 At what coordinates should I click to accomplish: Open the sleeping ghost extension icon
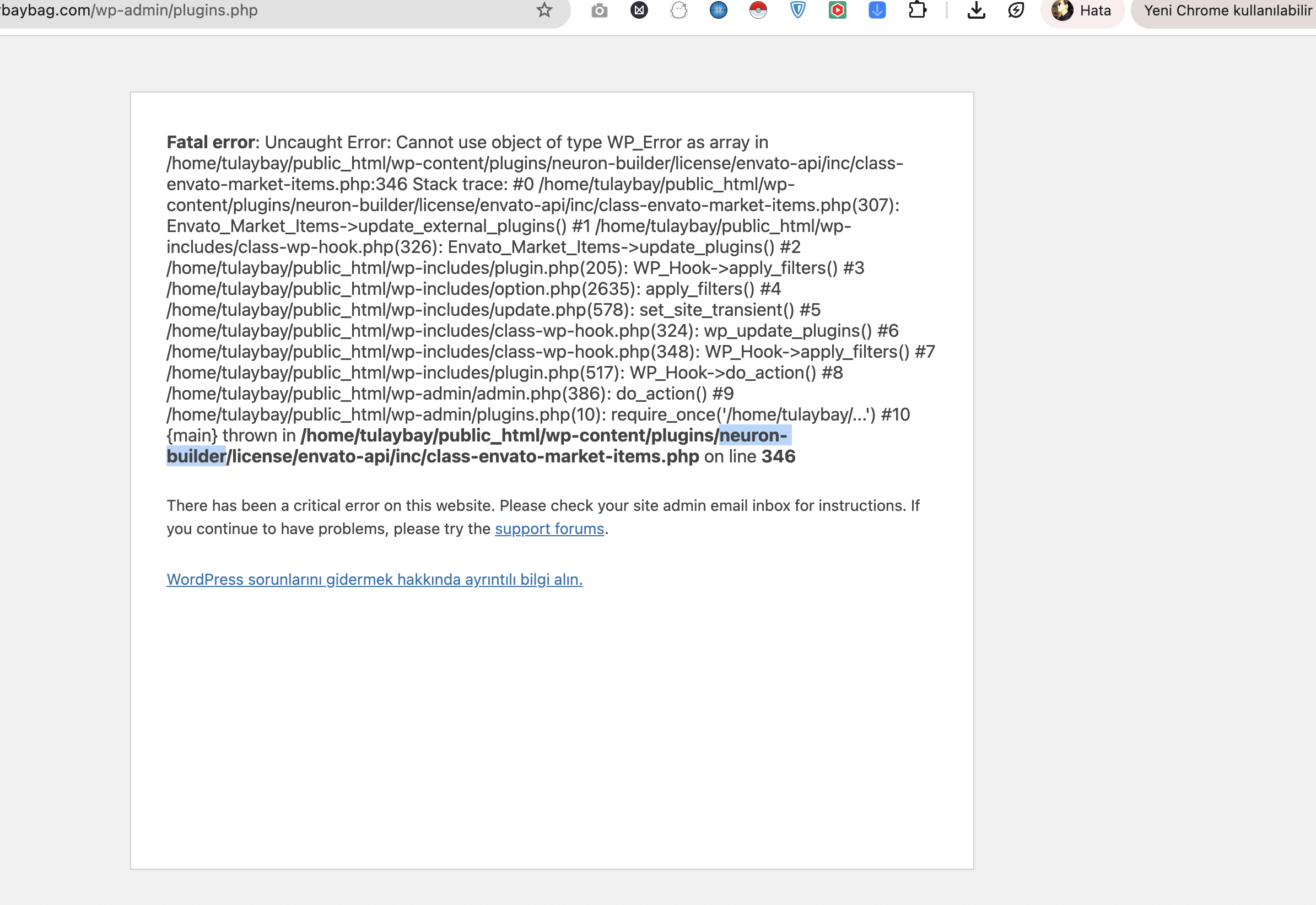tap(679, 10)
